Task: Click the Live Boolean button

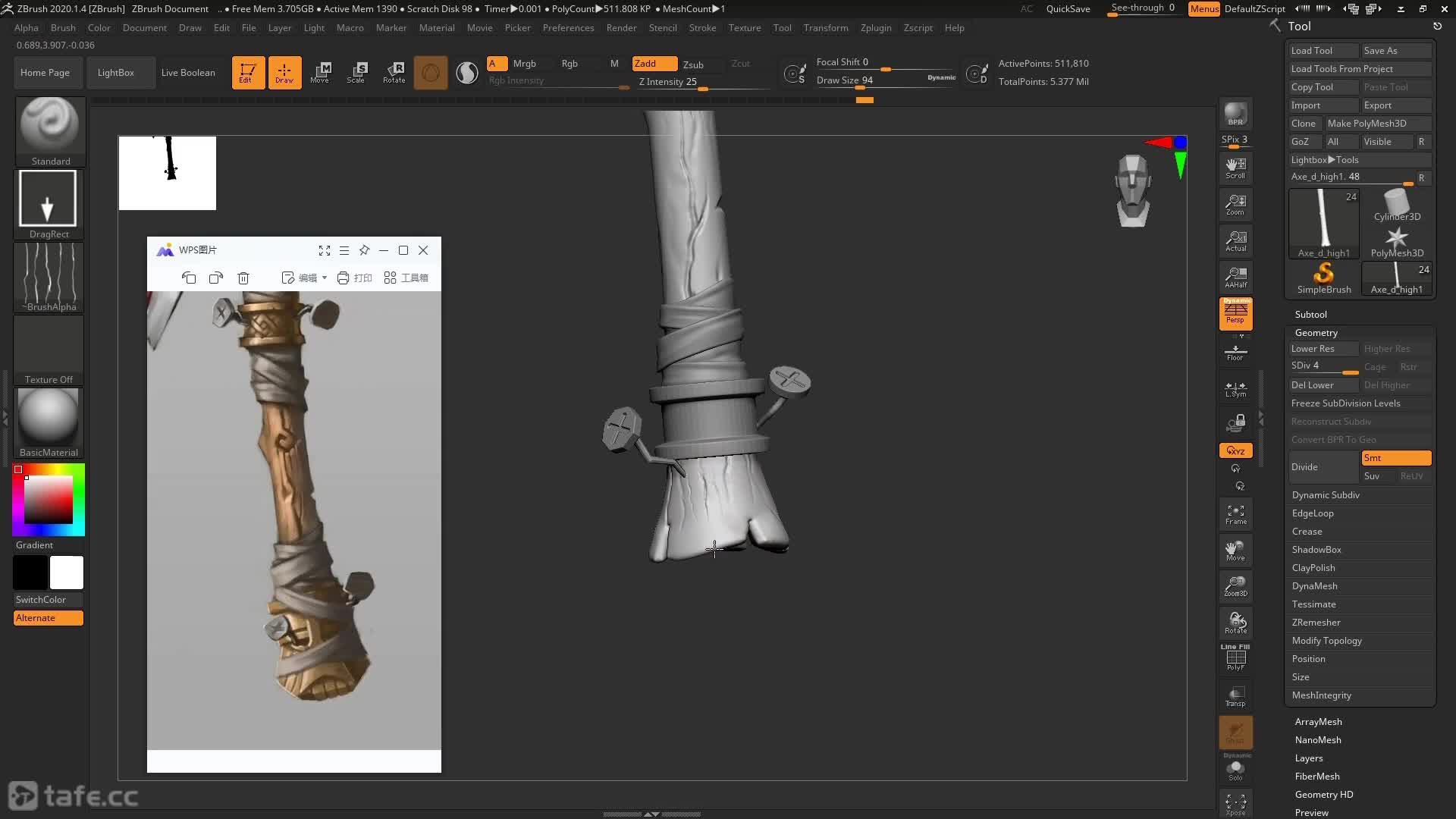Action: 188,73
